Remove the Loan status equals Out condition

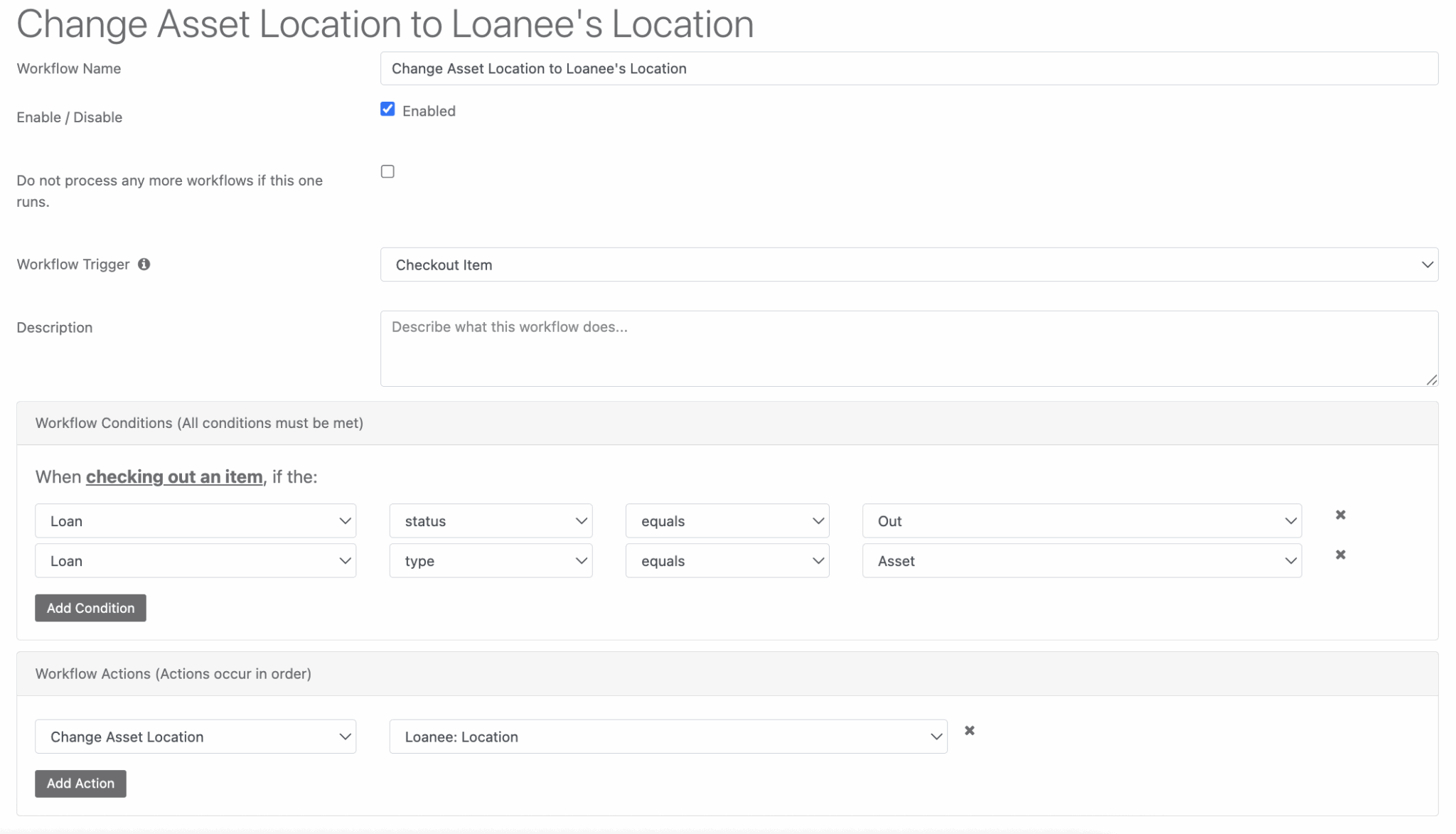pyautogui.click(x=1341, y=514)
